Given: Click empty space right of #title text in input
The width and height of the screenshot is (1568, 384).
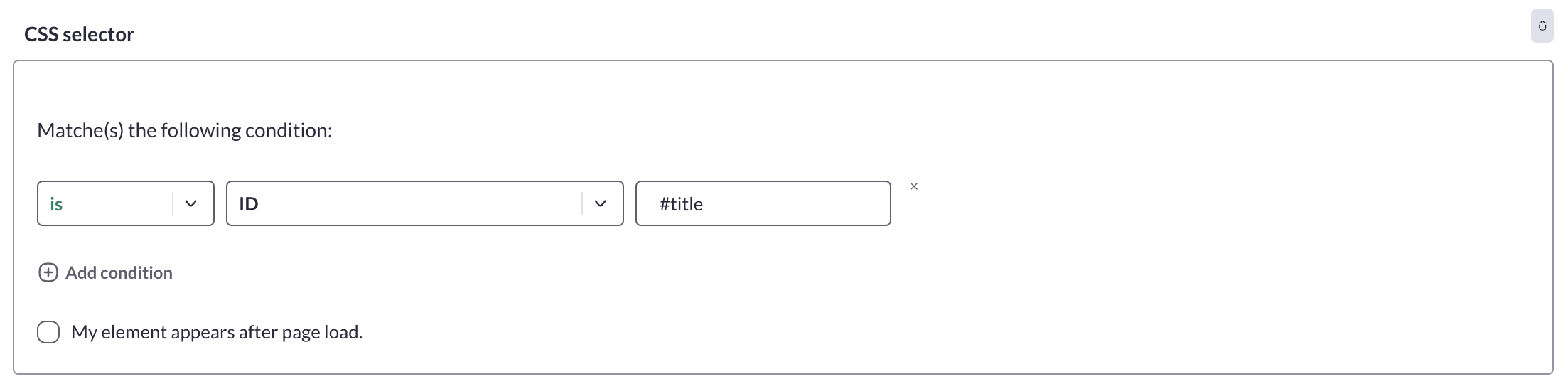Looking at the screenshot, I should [796, 203].
